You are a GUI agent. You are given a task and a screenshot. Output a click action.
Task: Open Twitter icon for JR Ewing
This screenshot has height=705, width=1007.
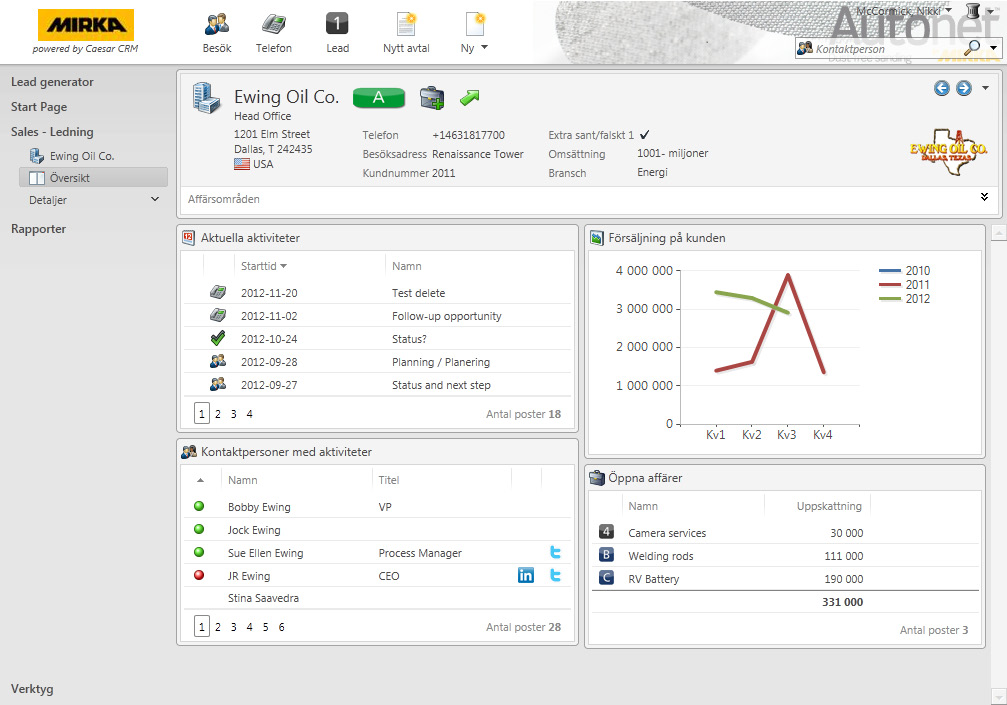coord(556,575)
